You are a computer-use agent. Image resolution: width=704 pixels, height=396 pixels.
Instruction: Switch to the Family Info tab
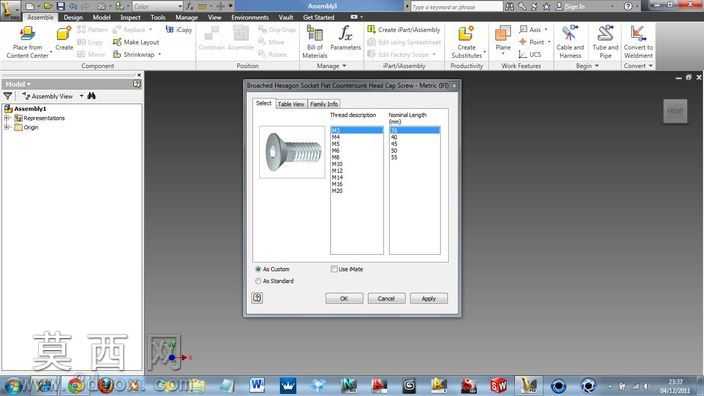[324, 104]
